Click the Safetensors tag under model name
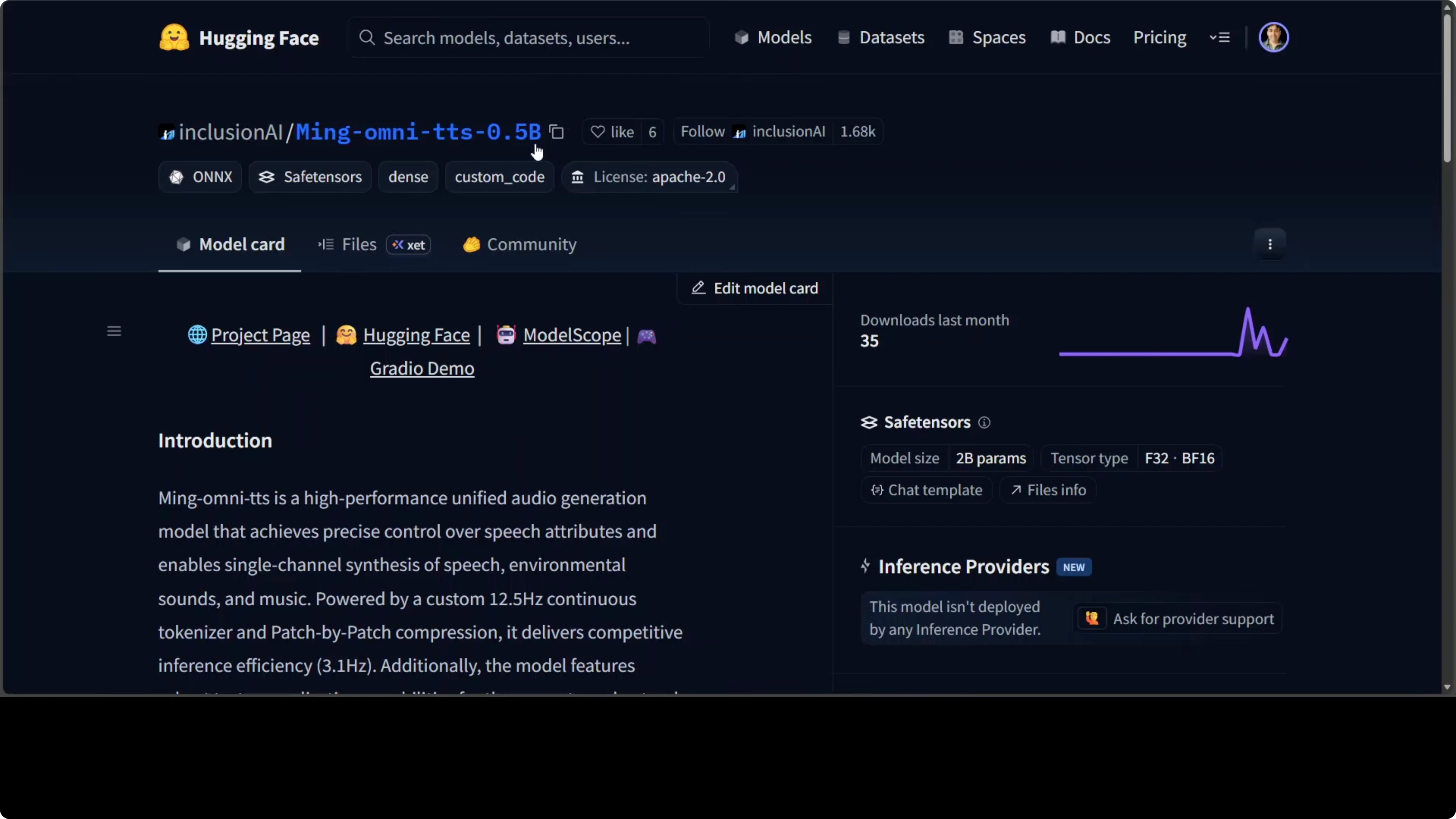Viewport: 1456px width, 819px height. click(x=310, y=177)
